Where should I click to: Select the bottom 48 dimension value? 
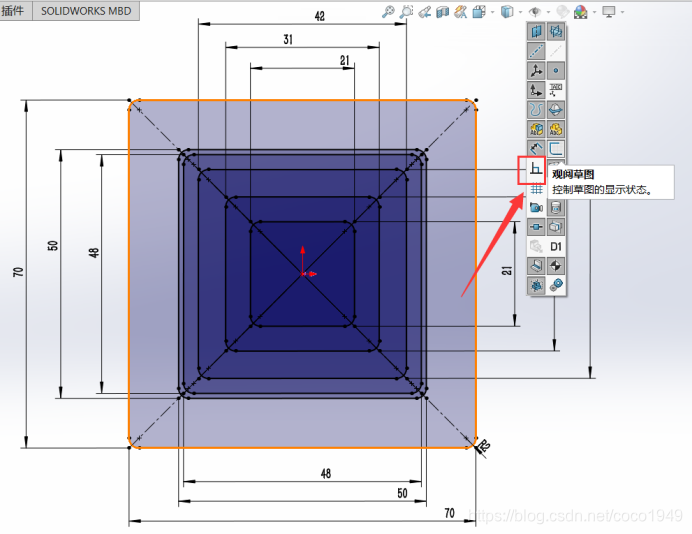pos(326,474)
